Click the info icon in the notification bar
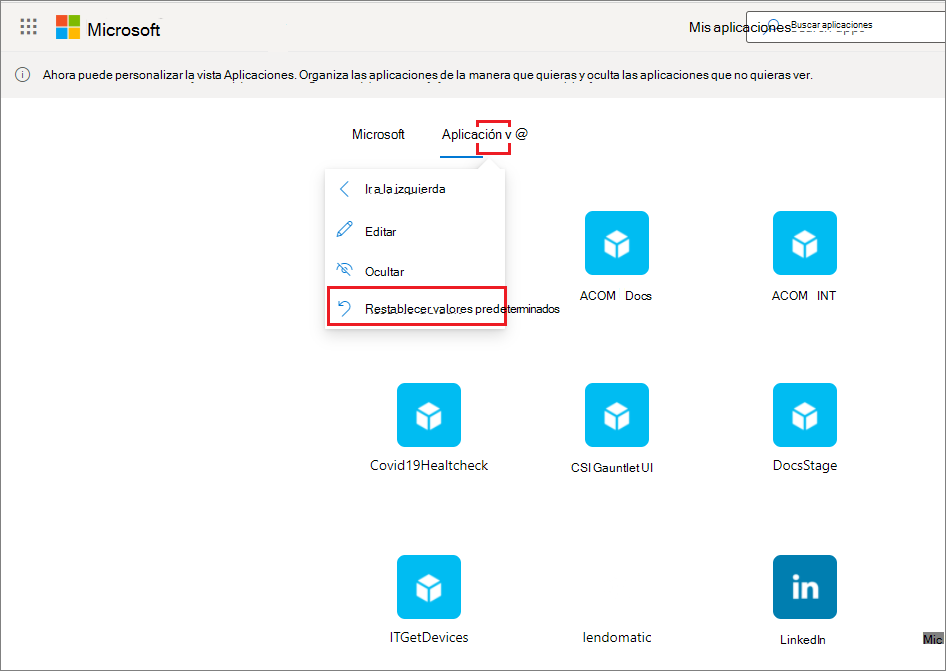The width and height of the screenshot is (946, 671). tap(22, 75)
